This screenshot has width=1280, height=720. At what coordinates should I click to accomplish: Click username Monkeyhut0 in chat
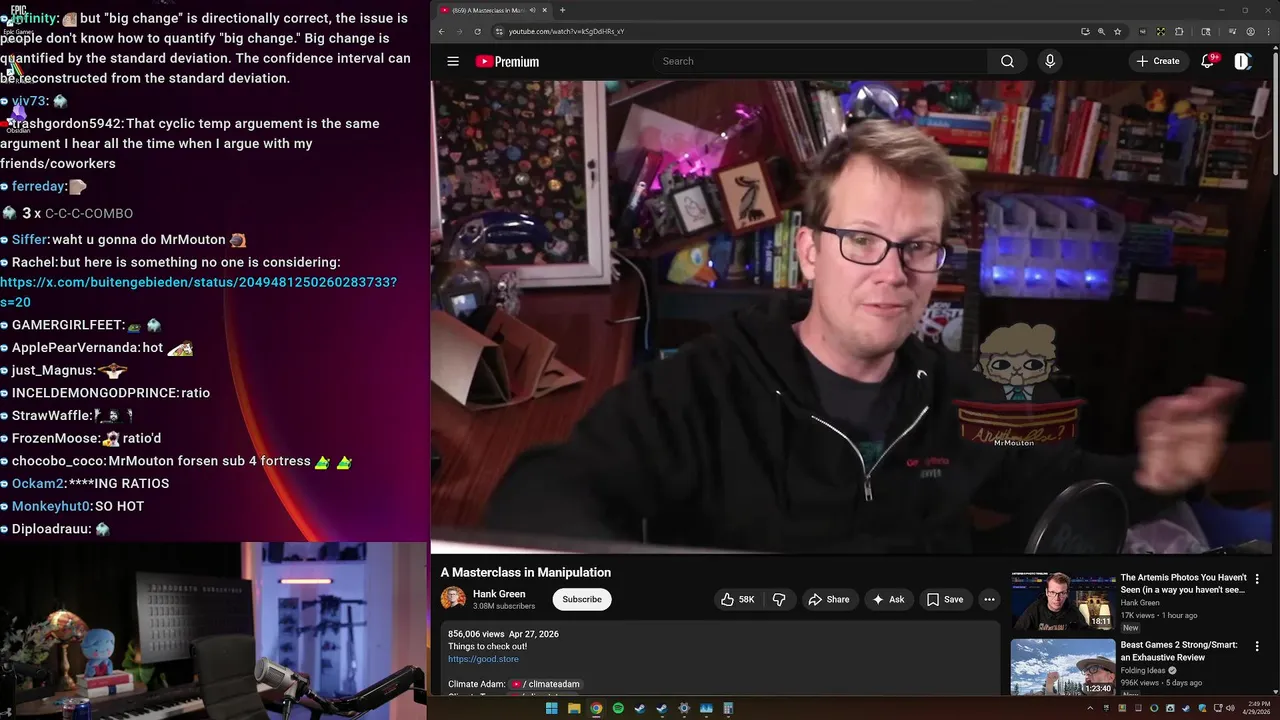[x=51, y=507]
